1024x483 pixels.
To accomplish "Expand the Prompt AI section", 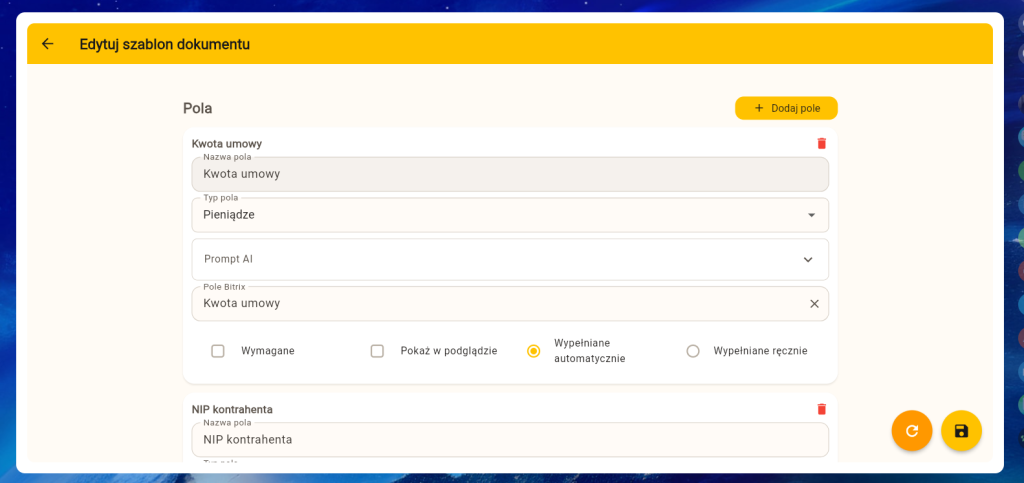I will [x=509, y=259].
